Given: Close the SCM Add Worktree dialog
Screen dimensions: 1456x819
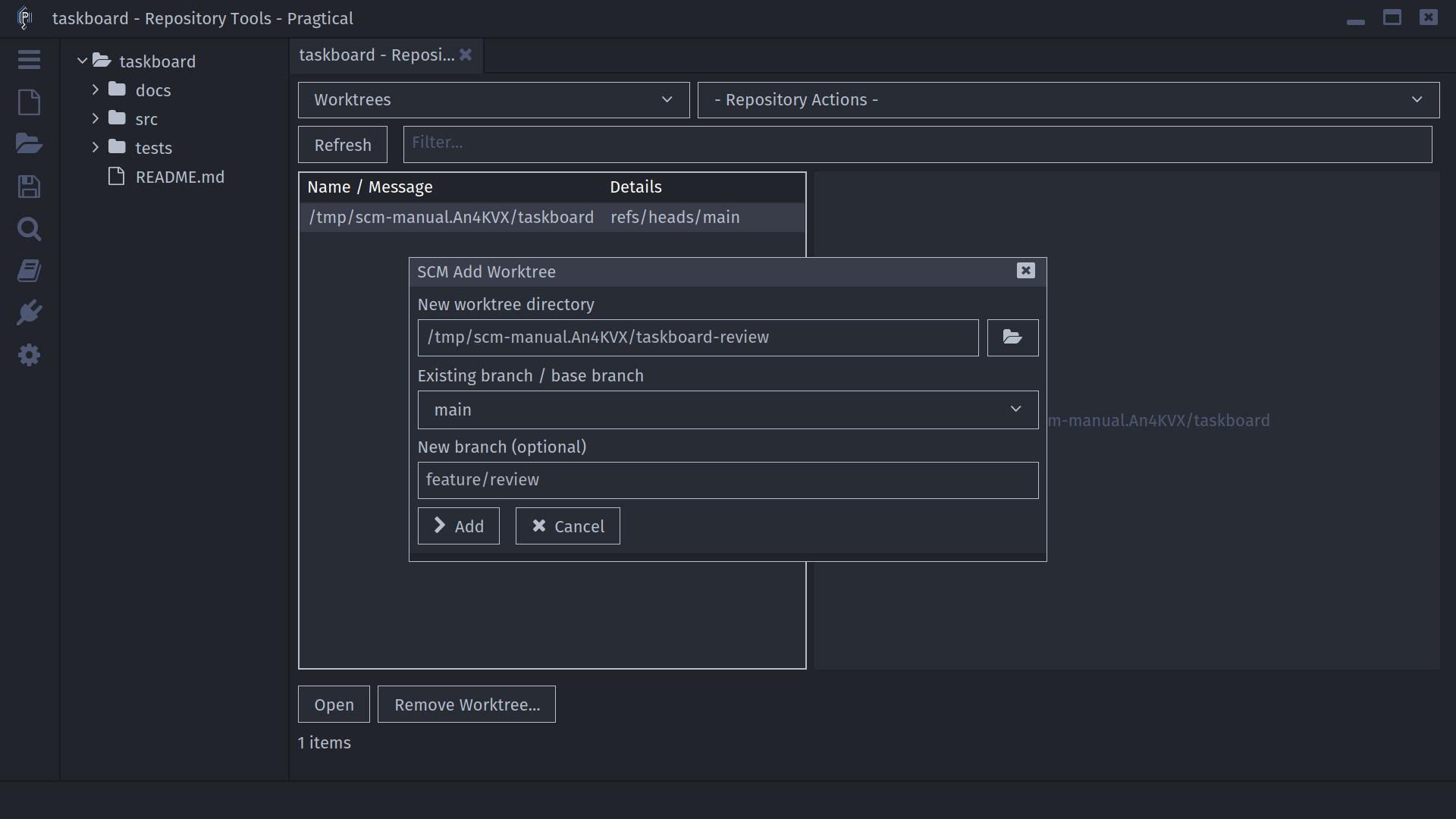Looking at the screenshot, I should pyautogui.click(x=1025, y=271).
